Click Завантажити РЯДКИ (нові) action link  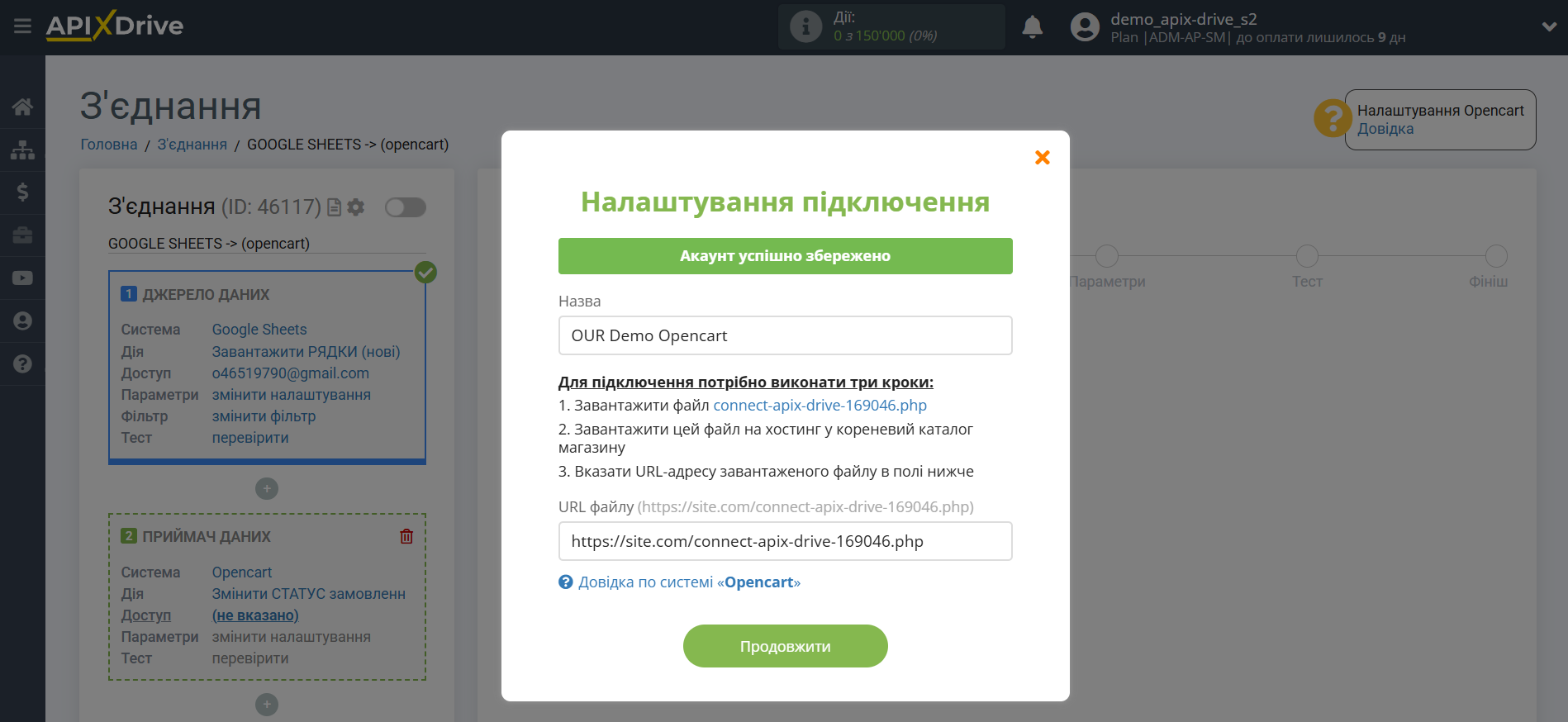pyautogui.click(x=306, y=352)
